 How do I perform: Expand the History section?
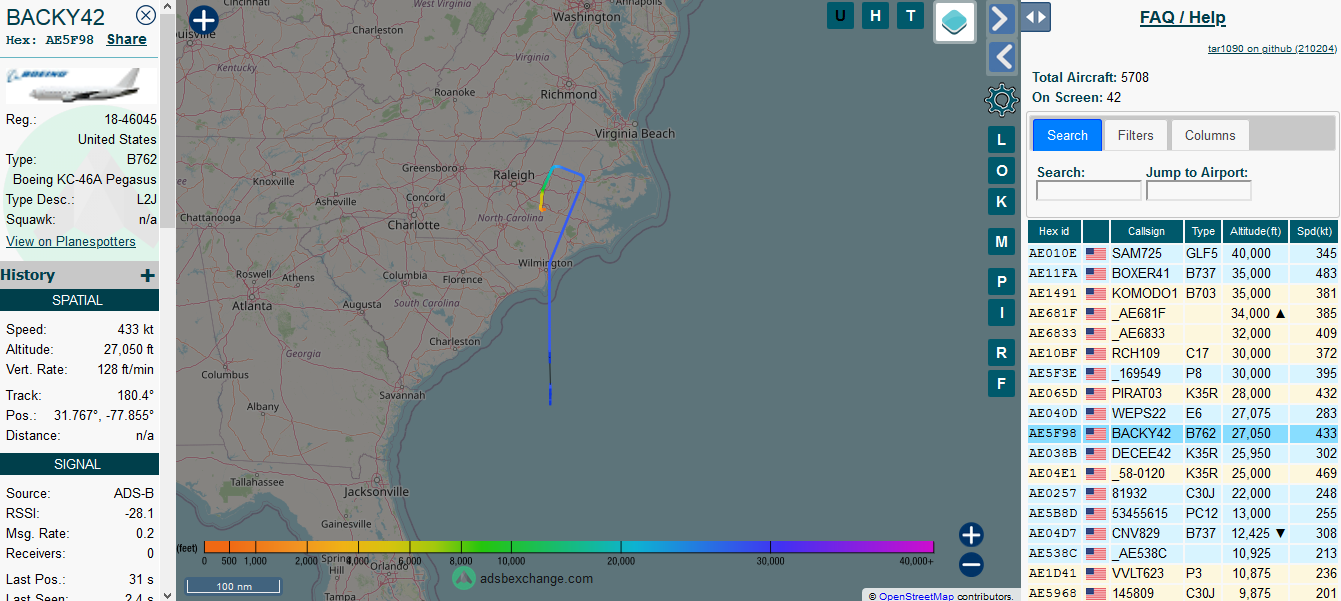point(147,275)
